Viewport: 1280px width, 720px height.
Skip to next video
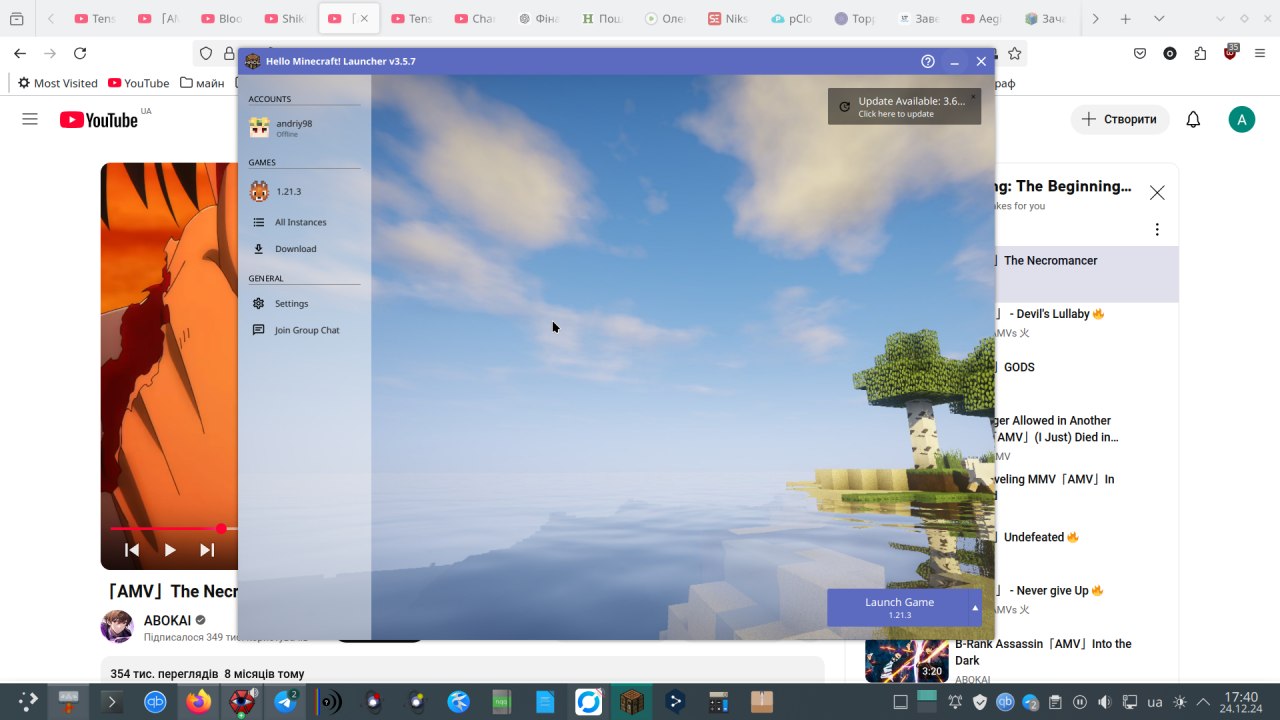pyautogui.click(x=207, y=550)
